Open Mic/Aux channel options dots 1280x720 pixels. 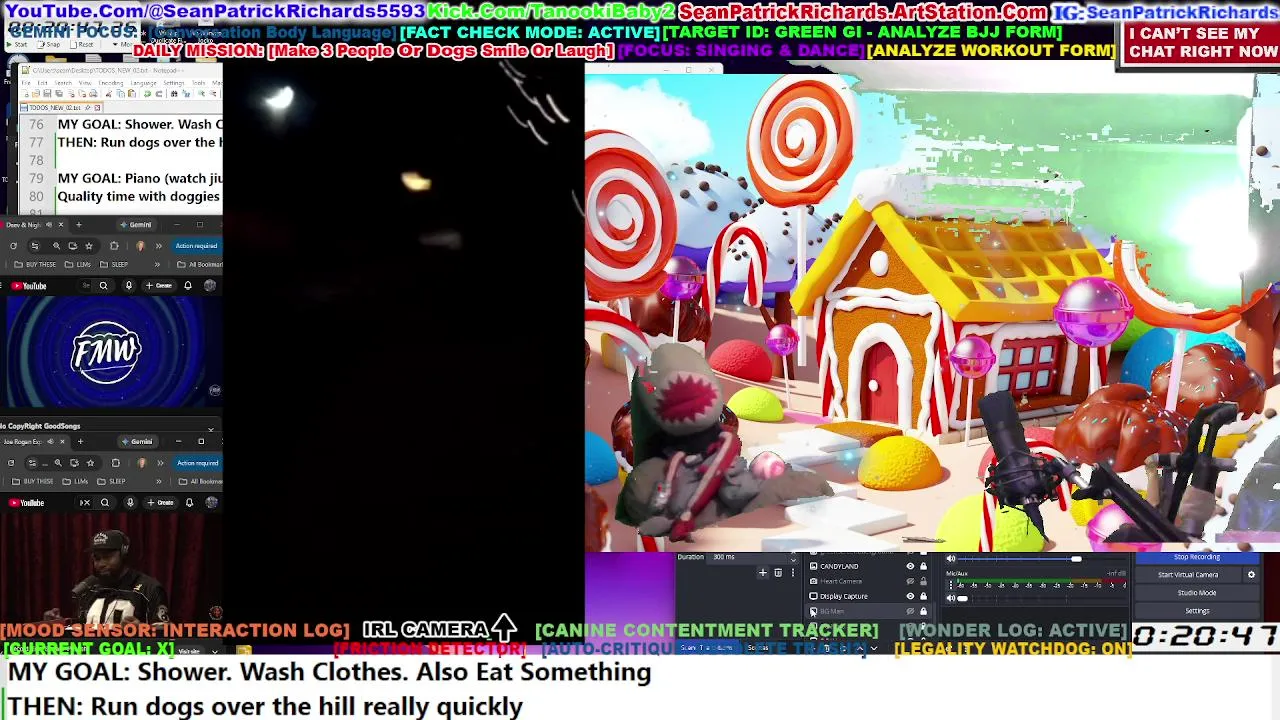(x=950, y=585)
